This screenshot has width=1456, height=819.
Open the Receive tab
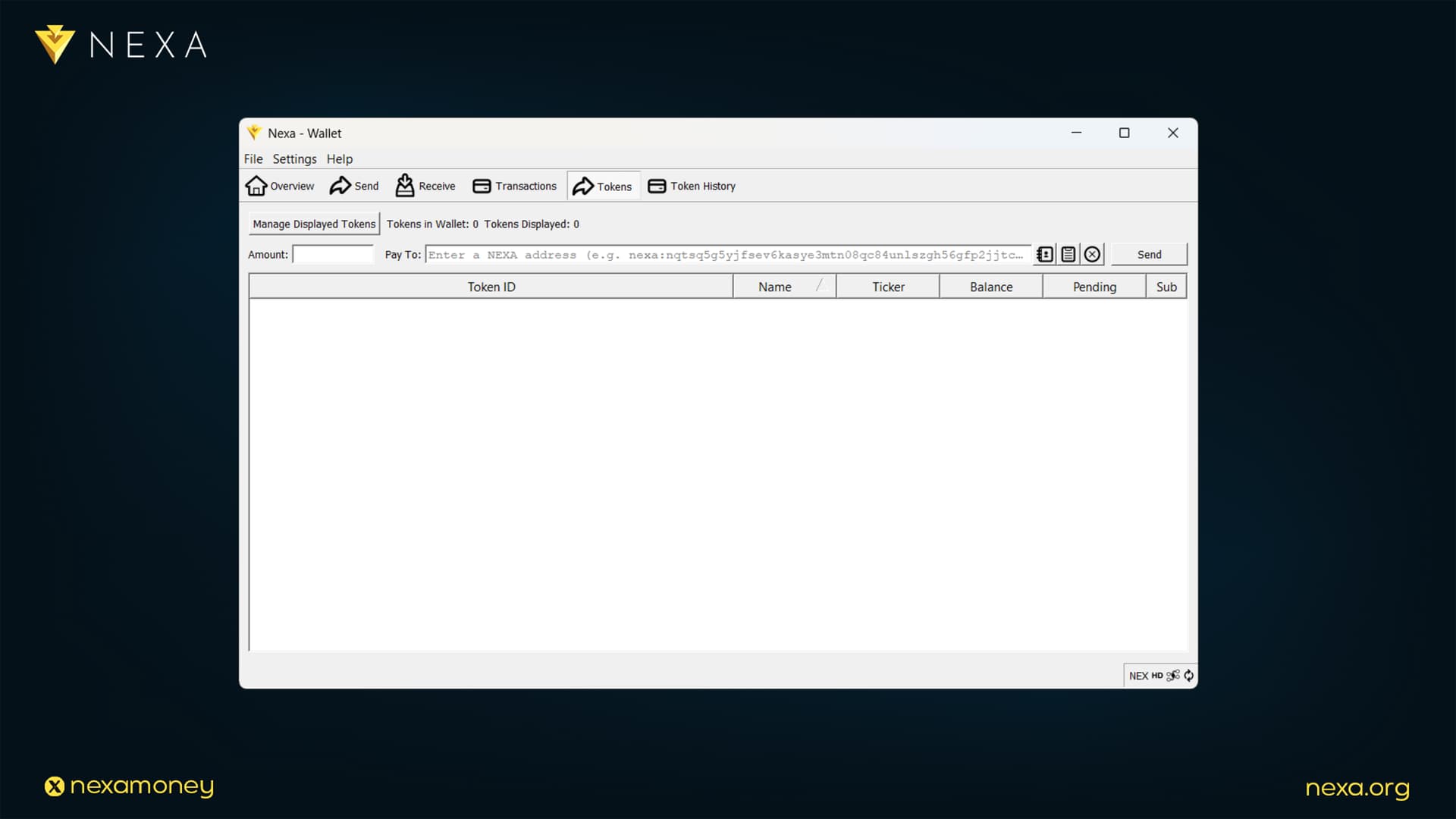425,186
